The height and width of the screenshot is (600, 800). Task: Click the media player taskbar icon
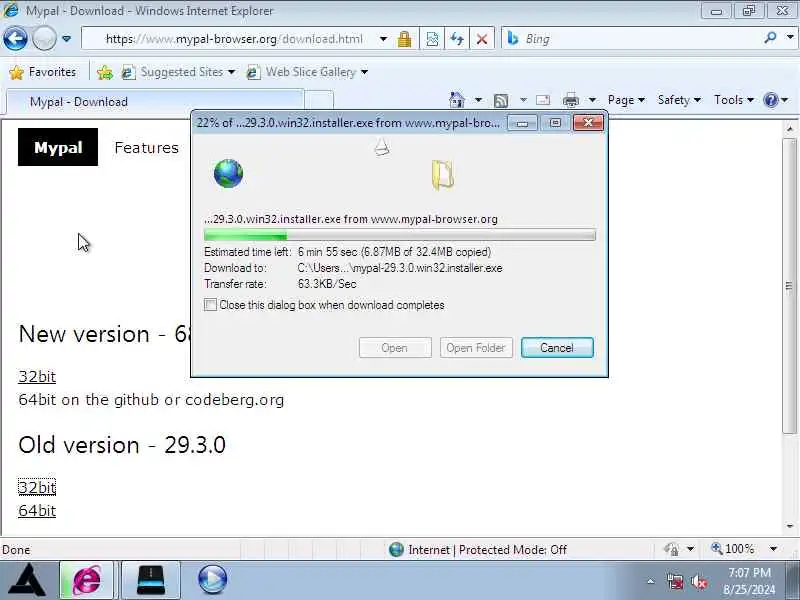tap(213, 580)
